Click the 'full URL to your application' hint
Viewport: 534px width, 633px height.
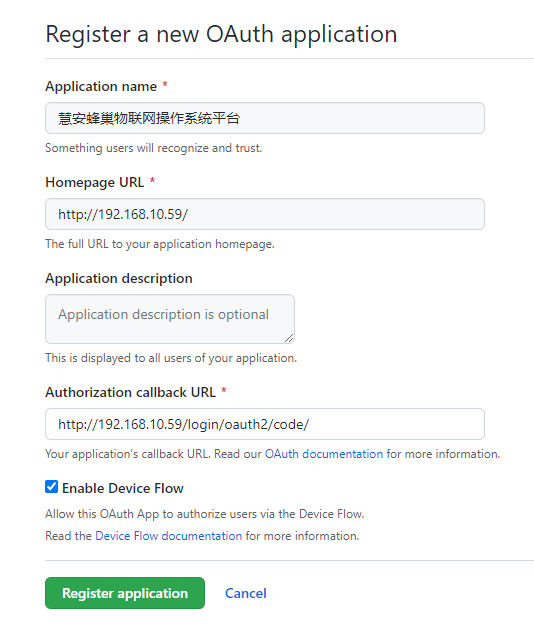pos(160,244)
